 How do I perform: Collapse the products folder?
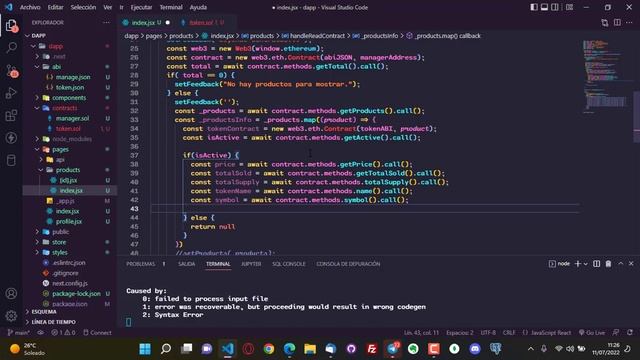pyautogui.click(x=68, y=170)
